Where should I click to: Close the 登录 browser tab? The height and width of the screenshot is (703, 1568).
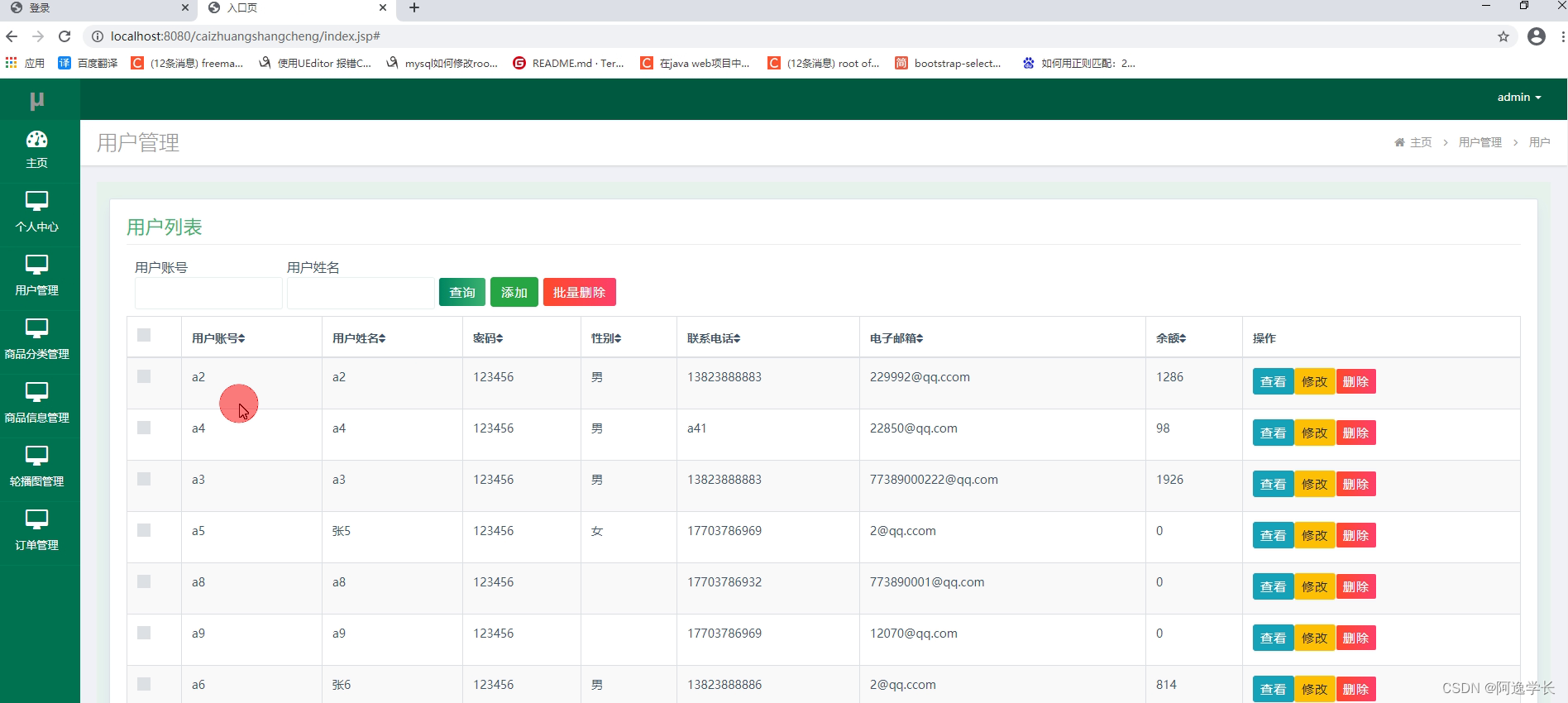(x=185, y=8)
